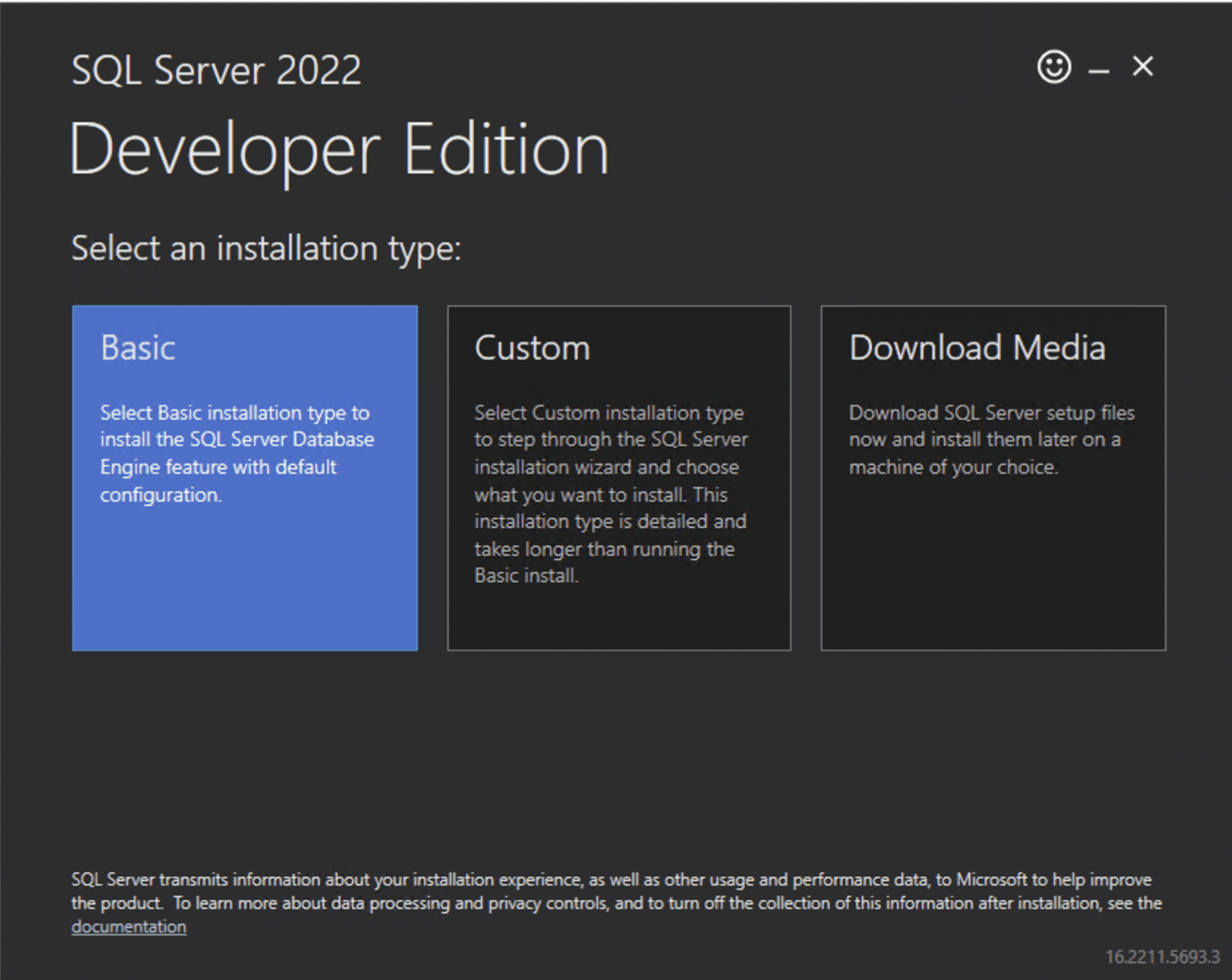Minimize the SQL Server installer window

coord(1098,70)
